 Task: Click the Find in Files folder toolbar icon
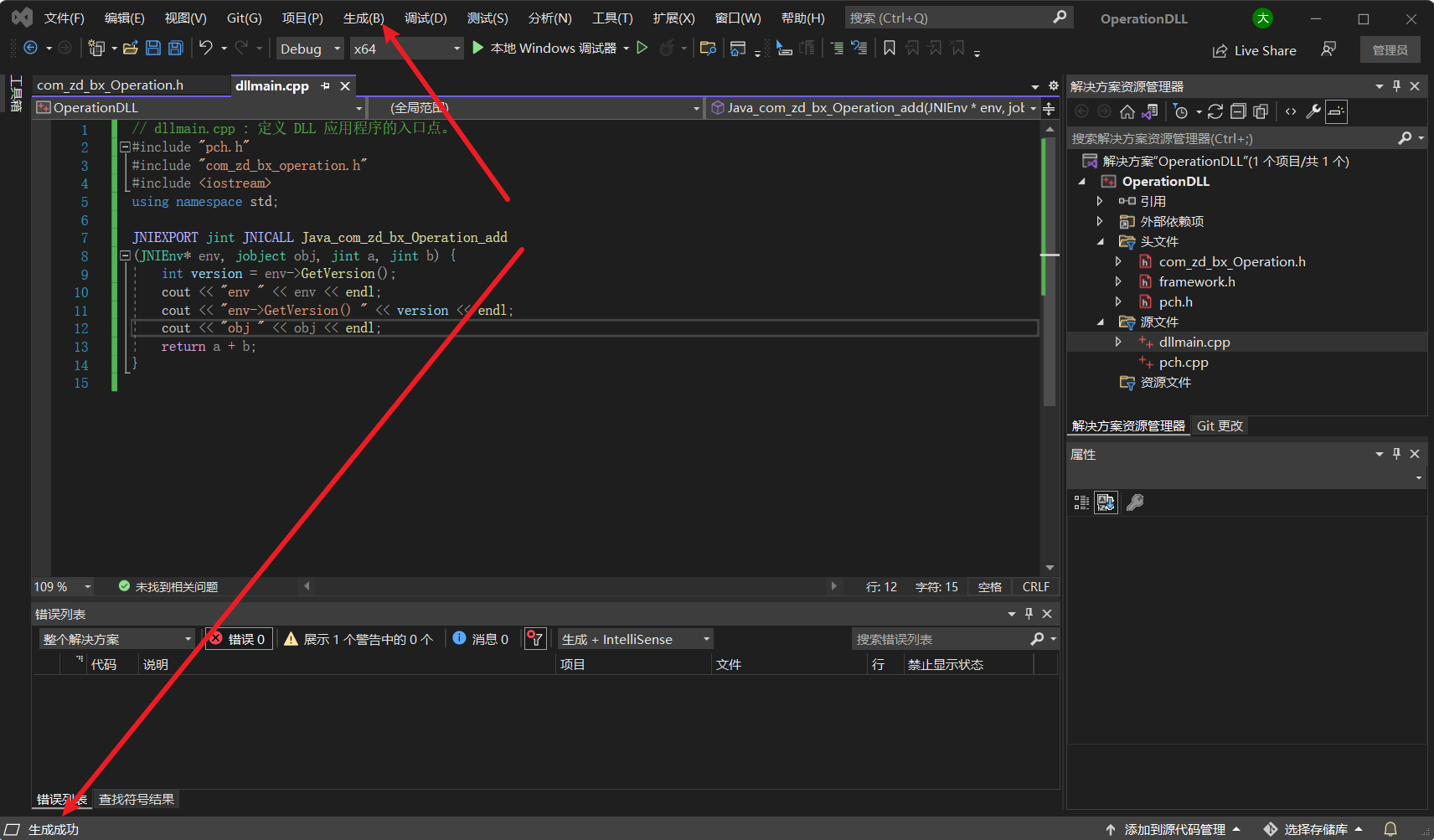(x=708, y=49)
